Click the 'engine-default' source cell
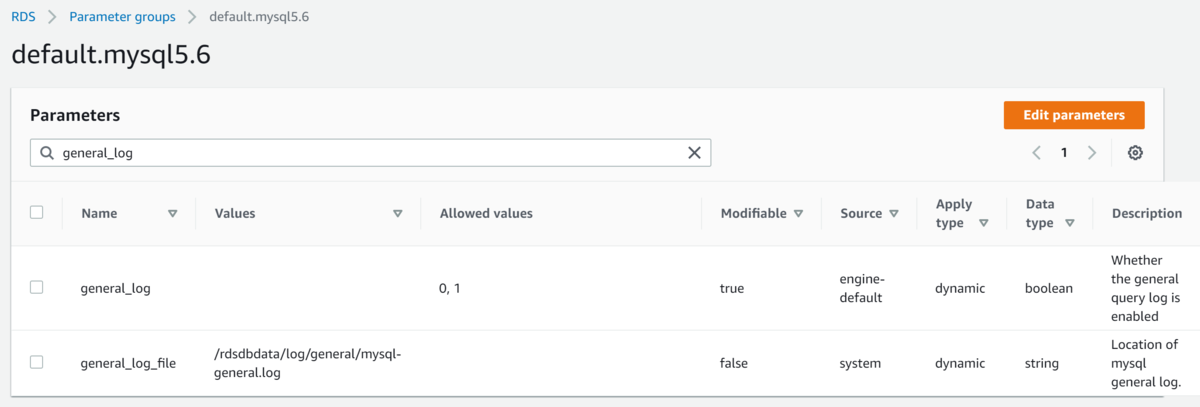 point(862,288)
